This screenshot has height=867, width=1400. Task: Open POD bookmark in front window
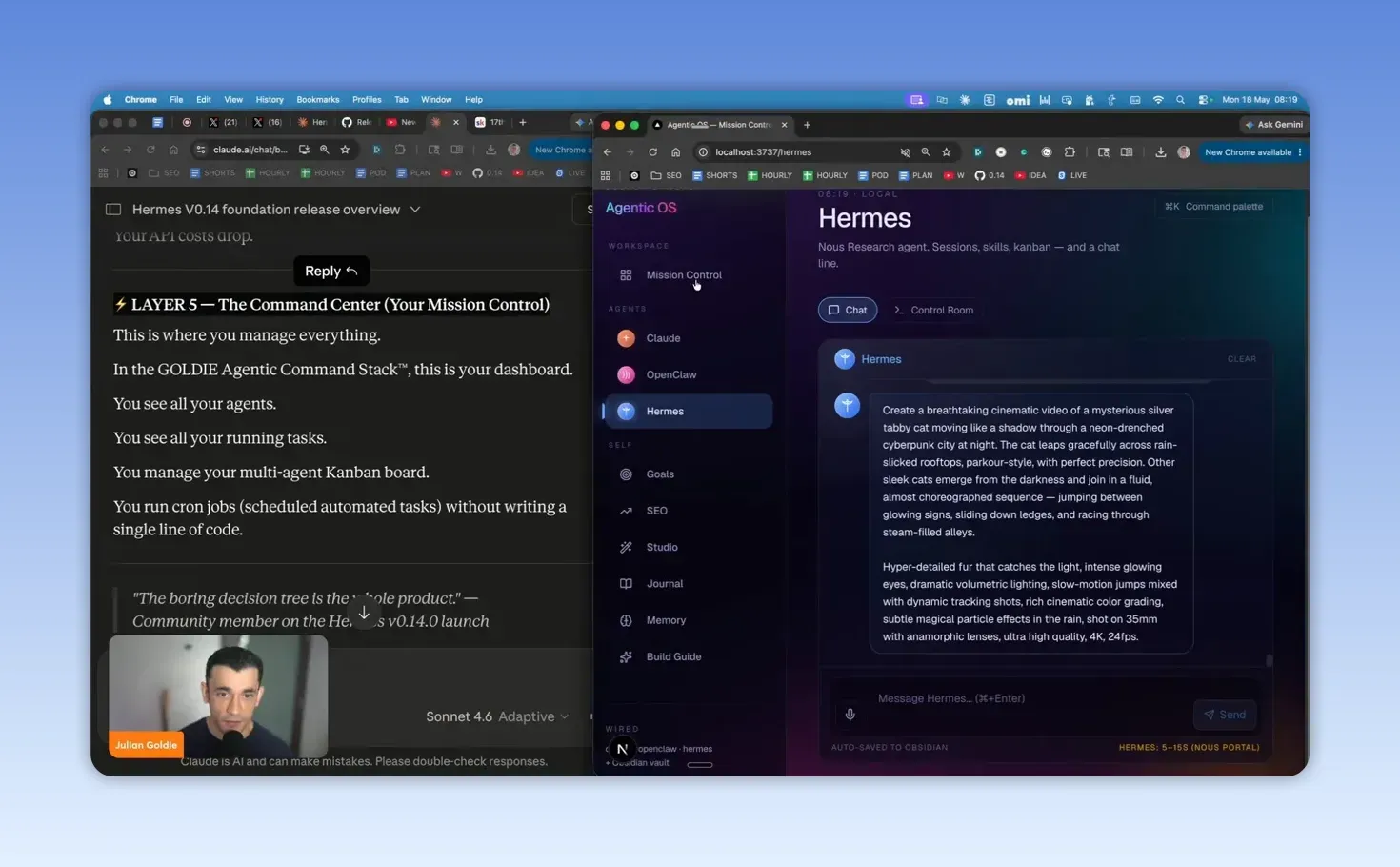coord(873,176)
